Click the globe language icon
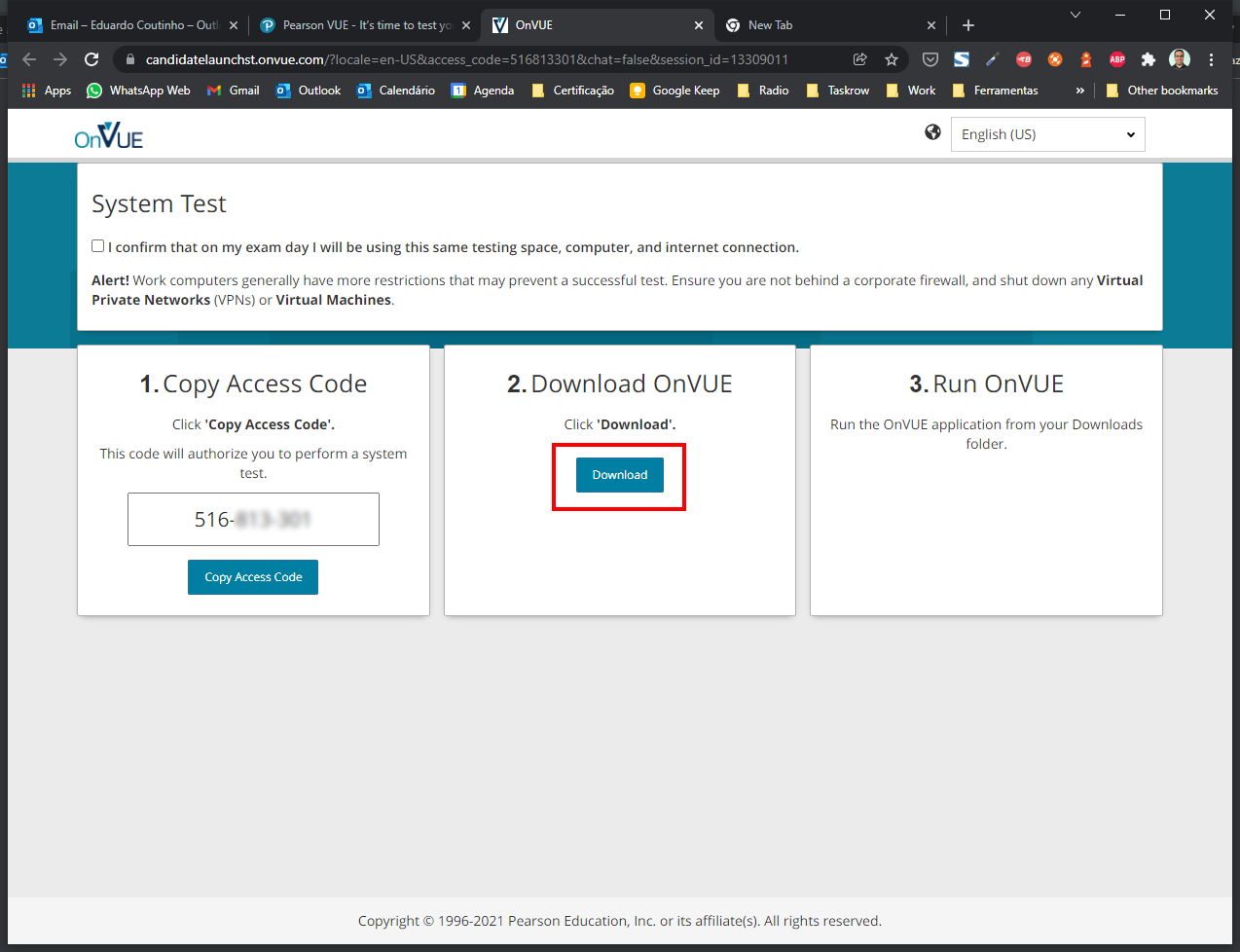This screenshot has width=1240, height=952. pyautogui.click(x=933, y=132)
